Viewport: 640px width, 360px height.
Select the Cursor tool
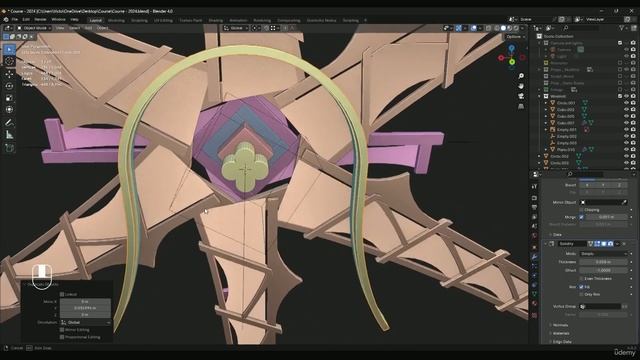point(9,61)
